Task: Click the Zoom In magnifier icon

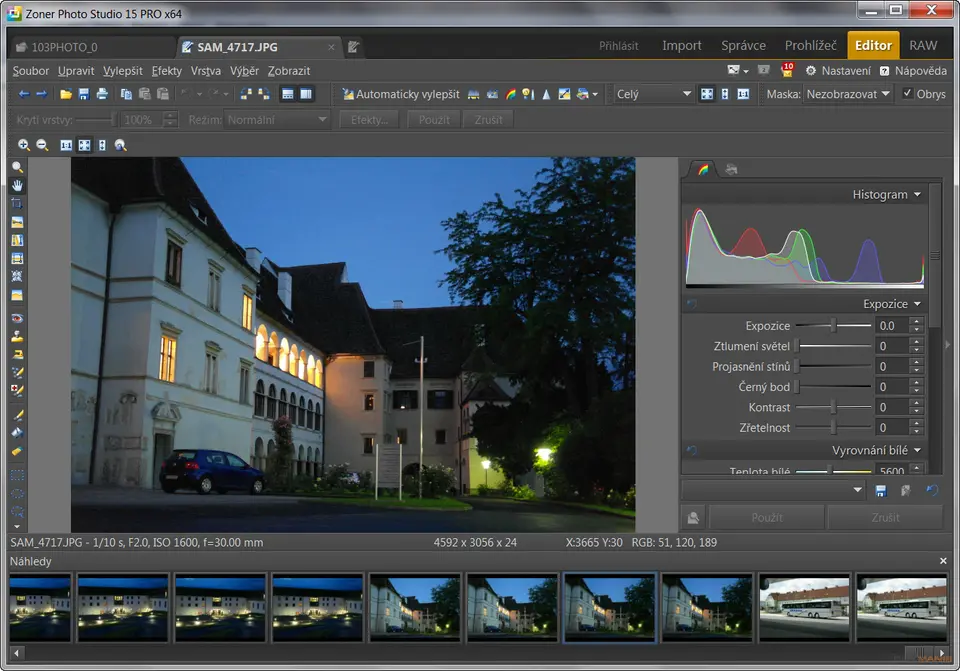Action: point(24,145)
